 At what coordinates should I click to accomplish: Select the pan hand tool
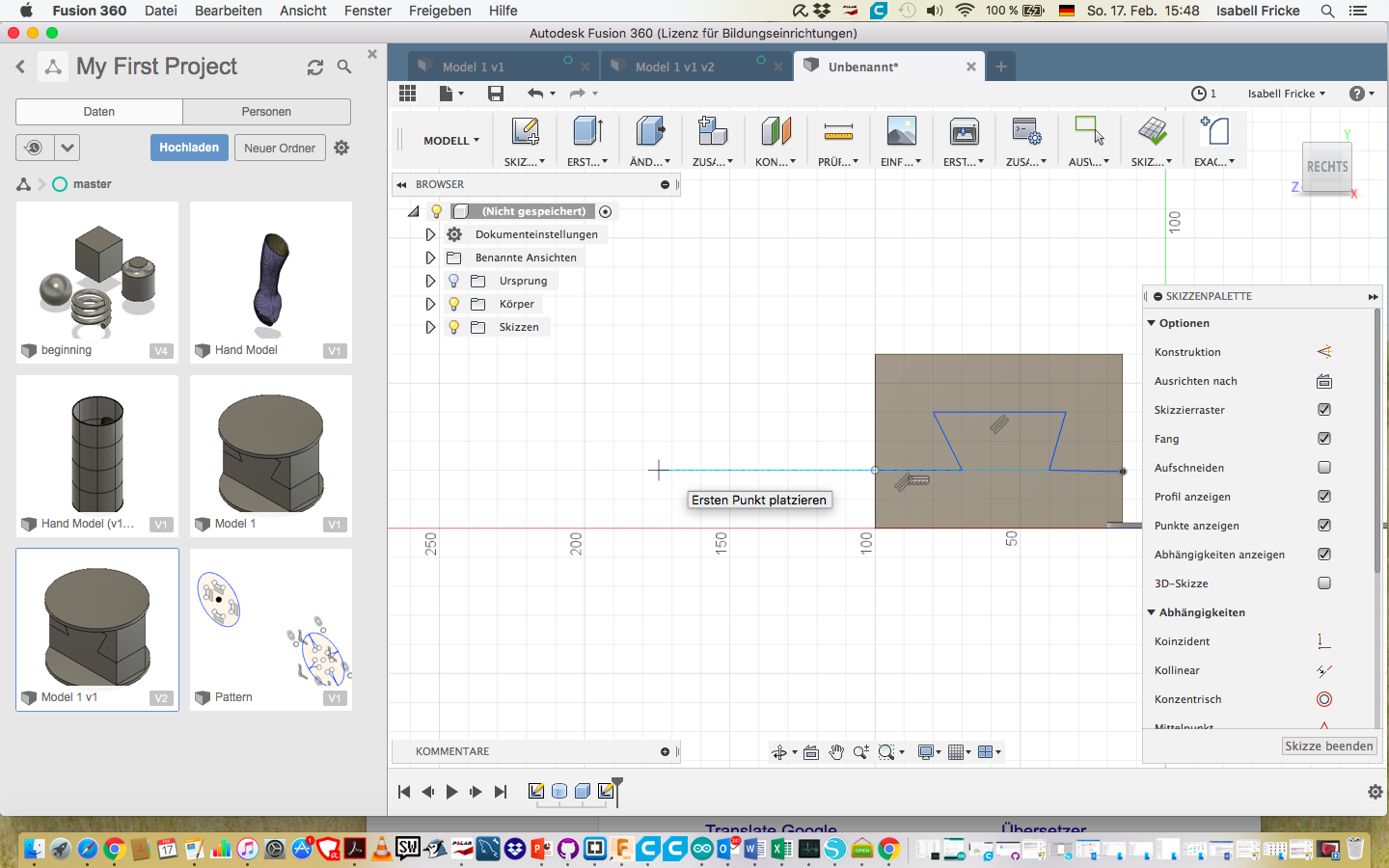pyautogui.click(x=836, y=752)
